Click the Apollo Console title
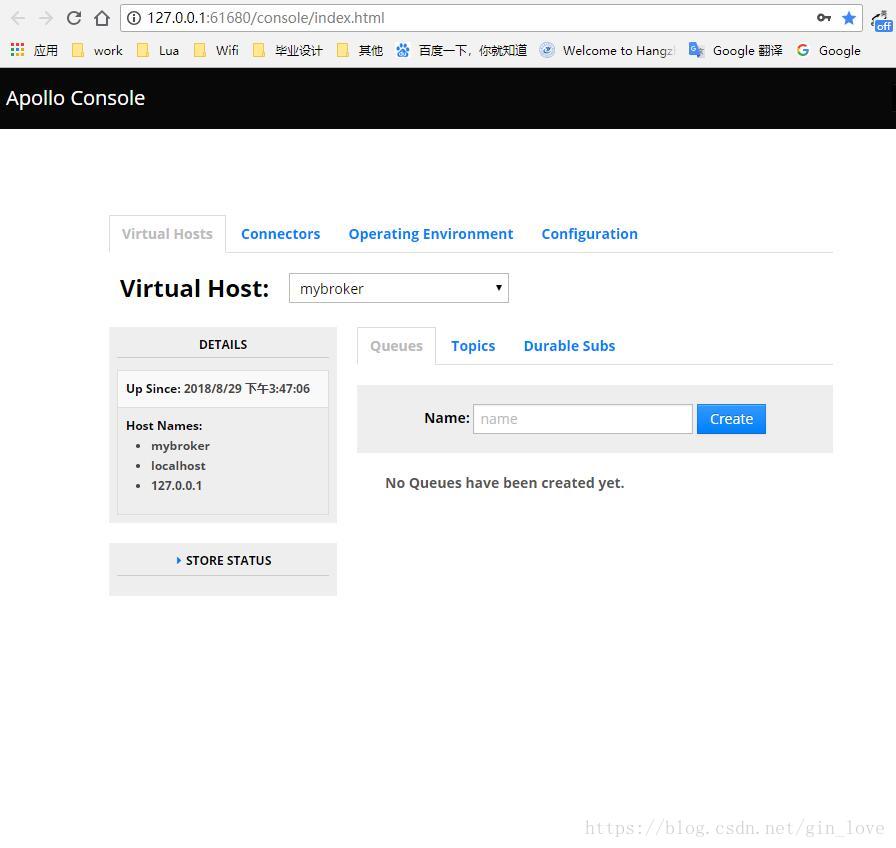Viewport: 896px width, 848px height. click(x=75, y=98)
